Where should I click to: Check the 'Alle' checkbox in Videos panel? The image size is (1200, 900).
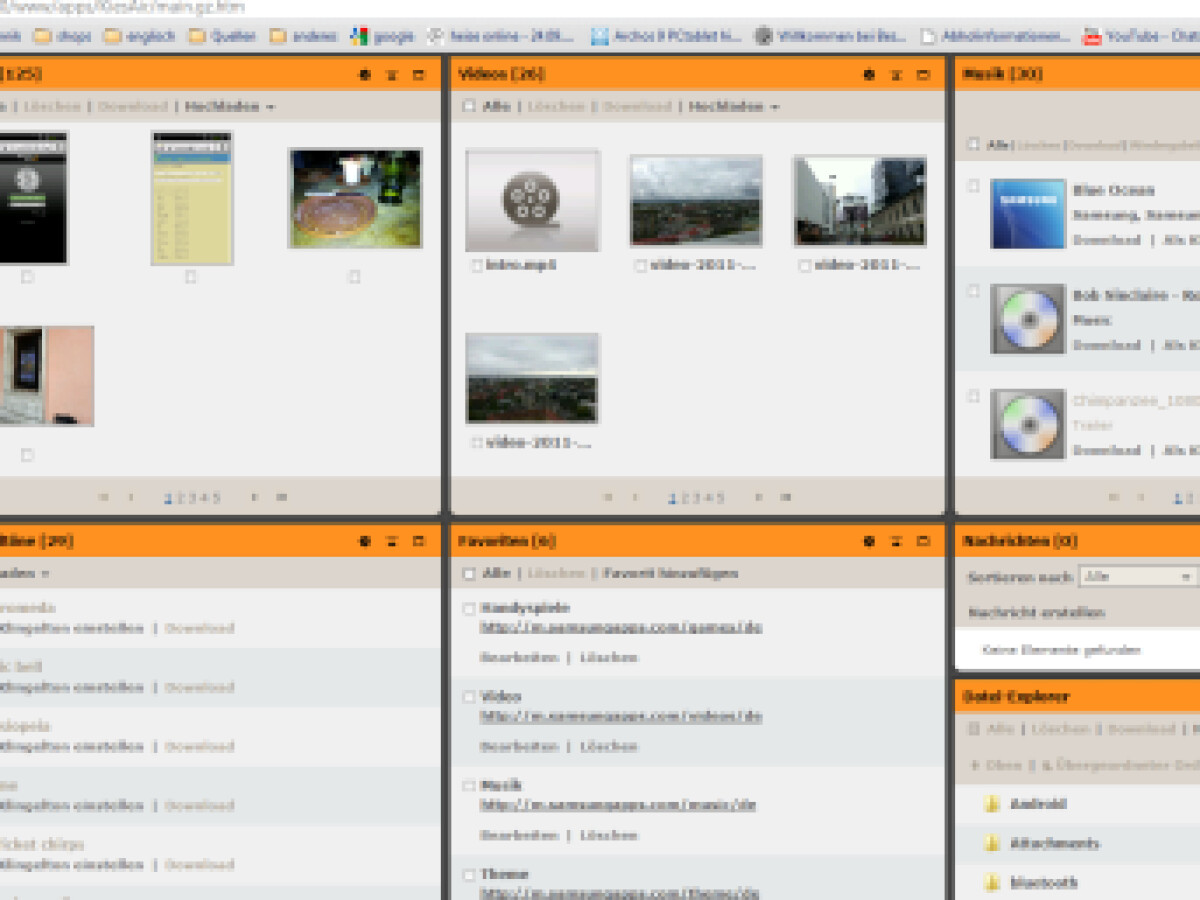469,107
